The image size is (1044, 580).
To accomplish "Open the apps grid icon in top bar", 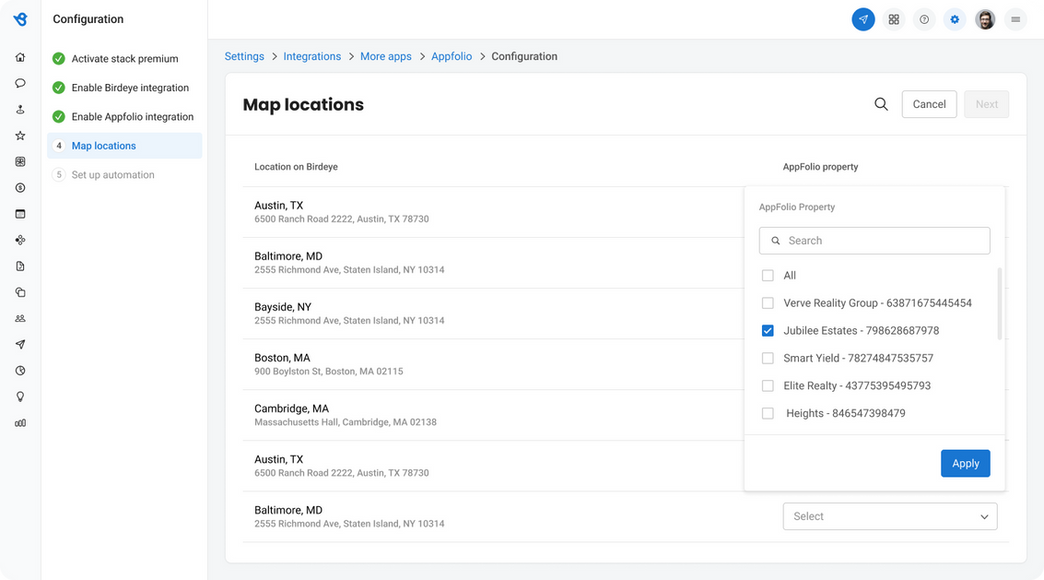I will pyautogui.click(x=894, y=19).
